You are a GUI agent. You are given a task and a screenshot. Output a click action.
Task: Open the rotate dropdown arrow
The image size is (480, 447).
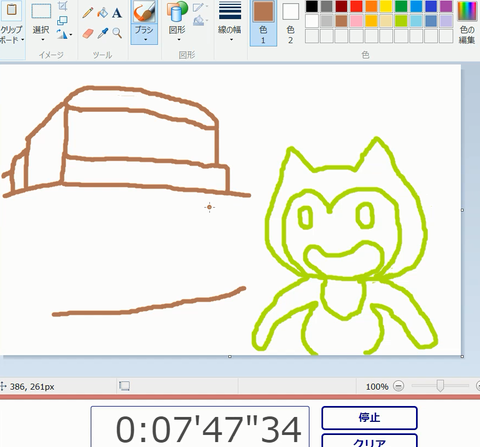71,34
